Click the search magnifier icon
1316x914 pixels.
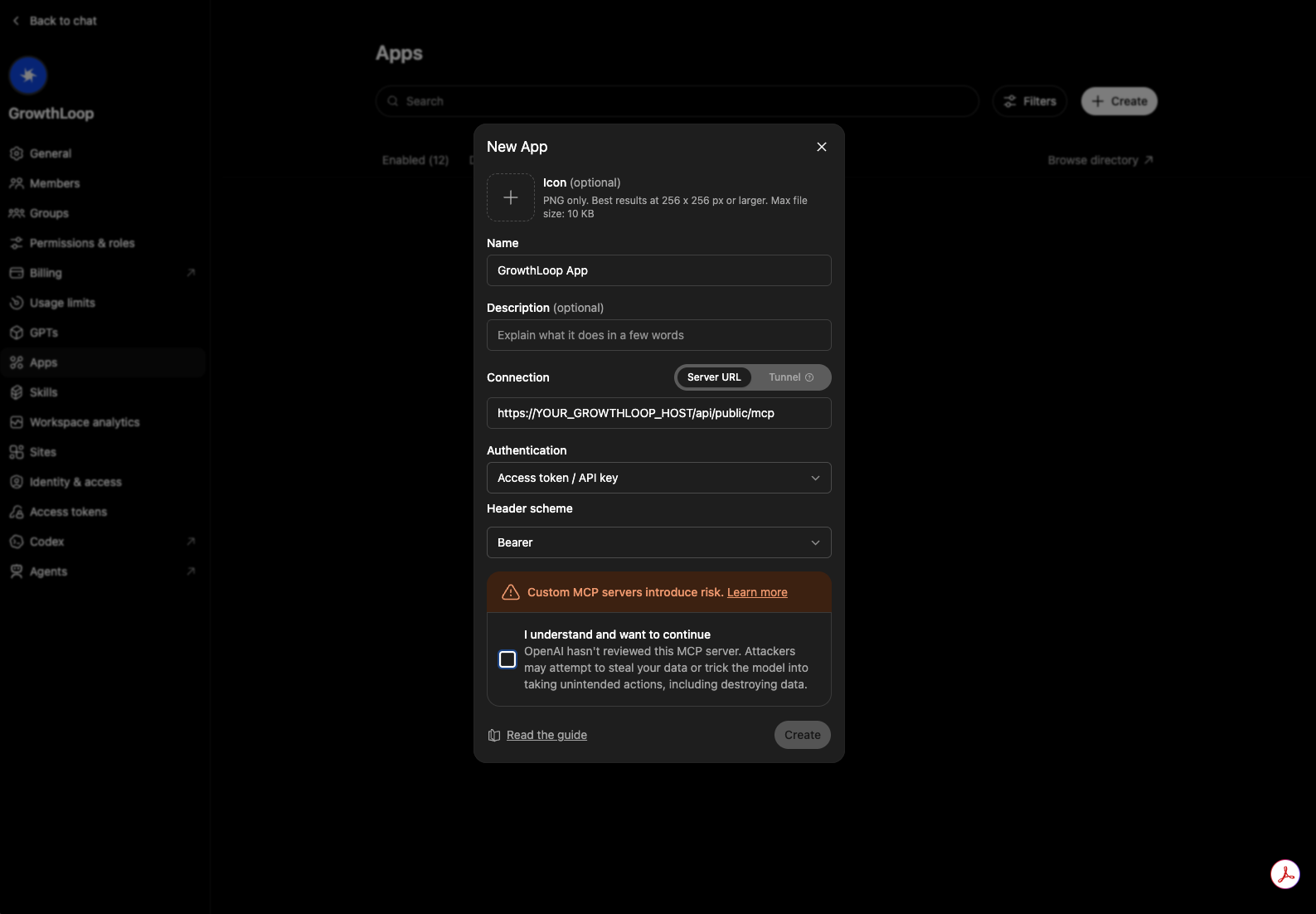393,101
